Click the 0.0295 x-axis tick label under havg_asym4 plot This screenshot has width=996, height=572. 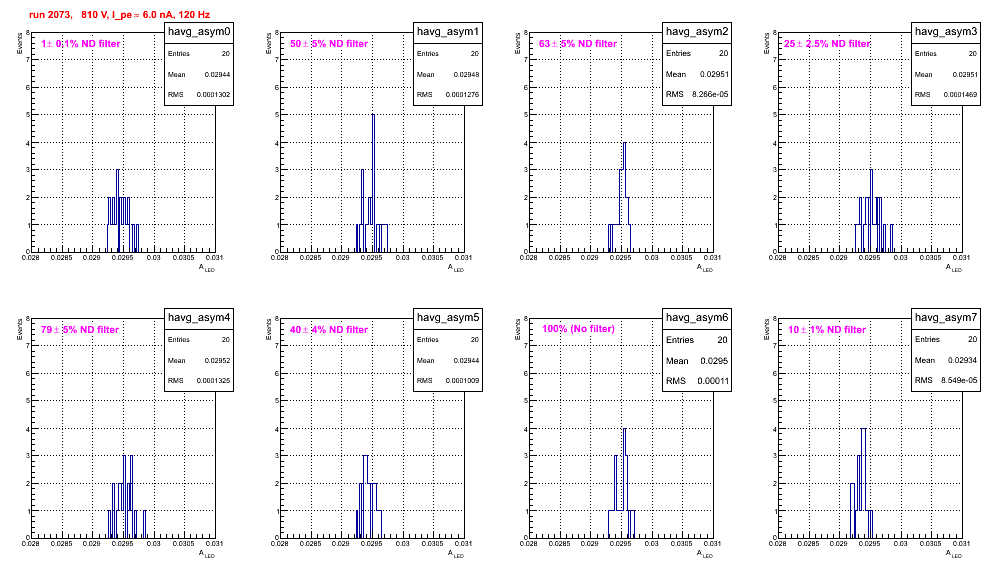point(124,544)
